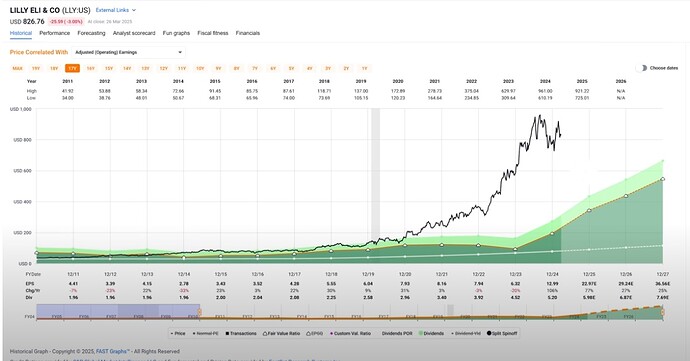Image resolution: width=690 pixels, height=361 pixels.
Task: Toggle the EPGG legend entry
Action: point(315,333)
